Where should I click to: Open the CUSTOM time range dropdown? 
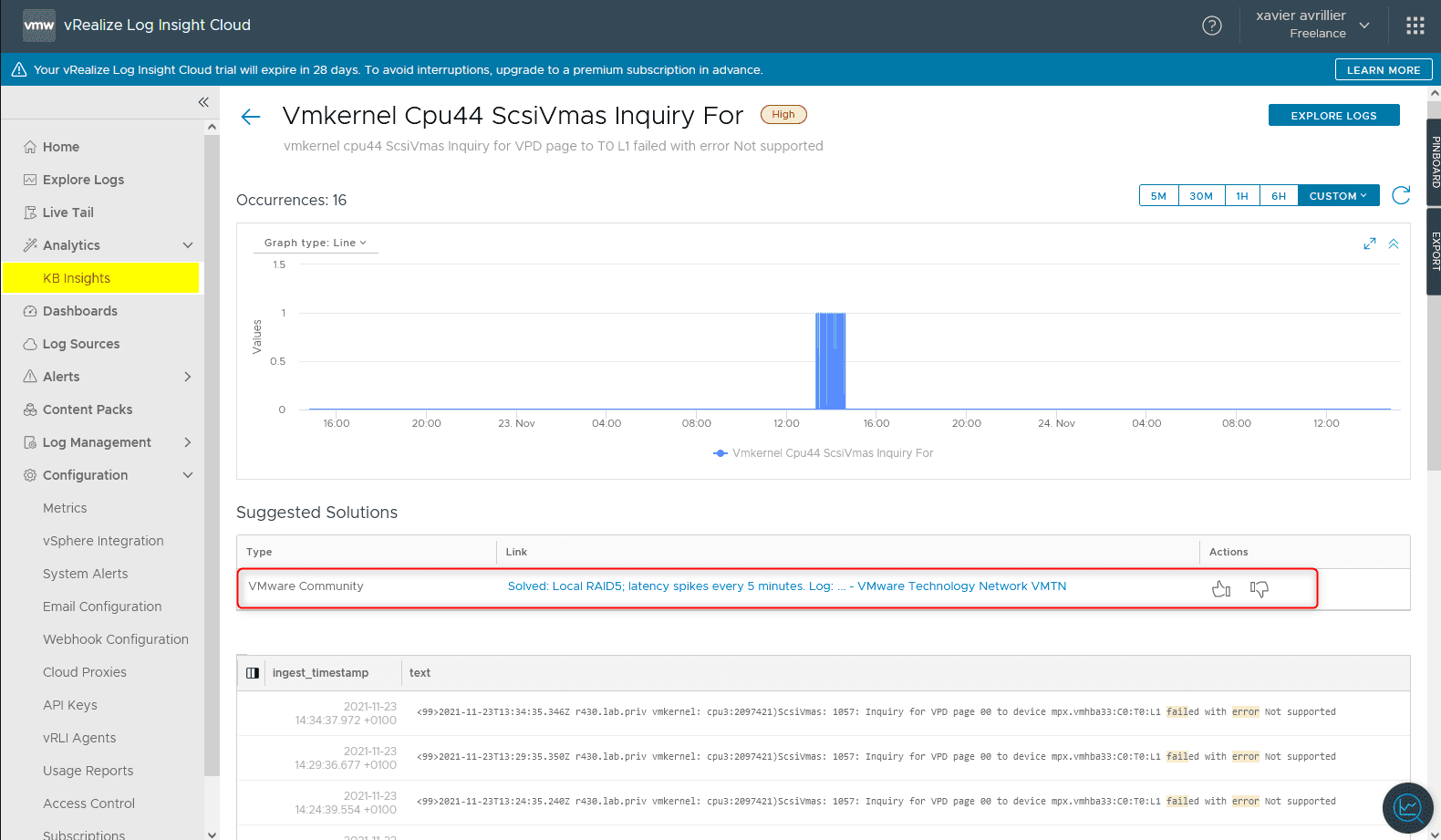pos(1338,196)
